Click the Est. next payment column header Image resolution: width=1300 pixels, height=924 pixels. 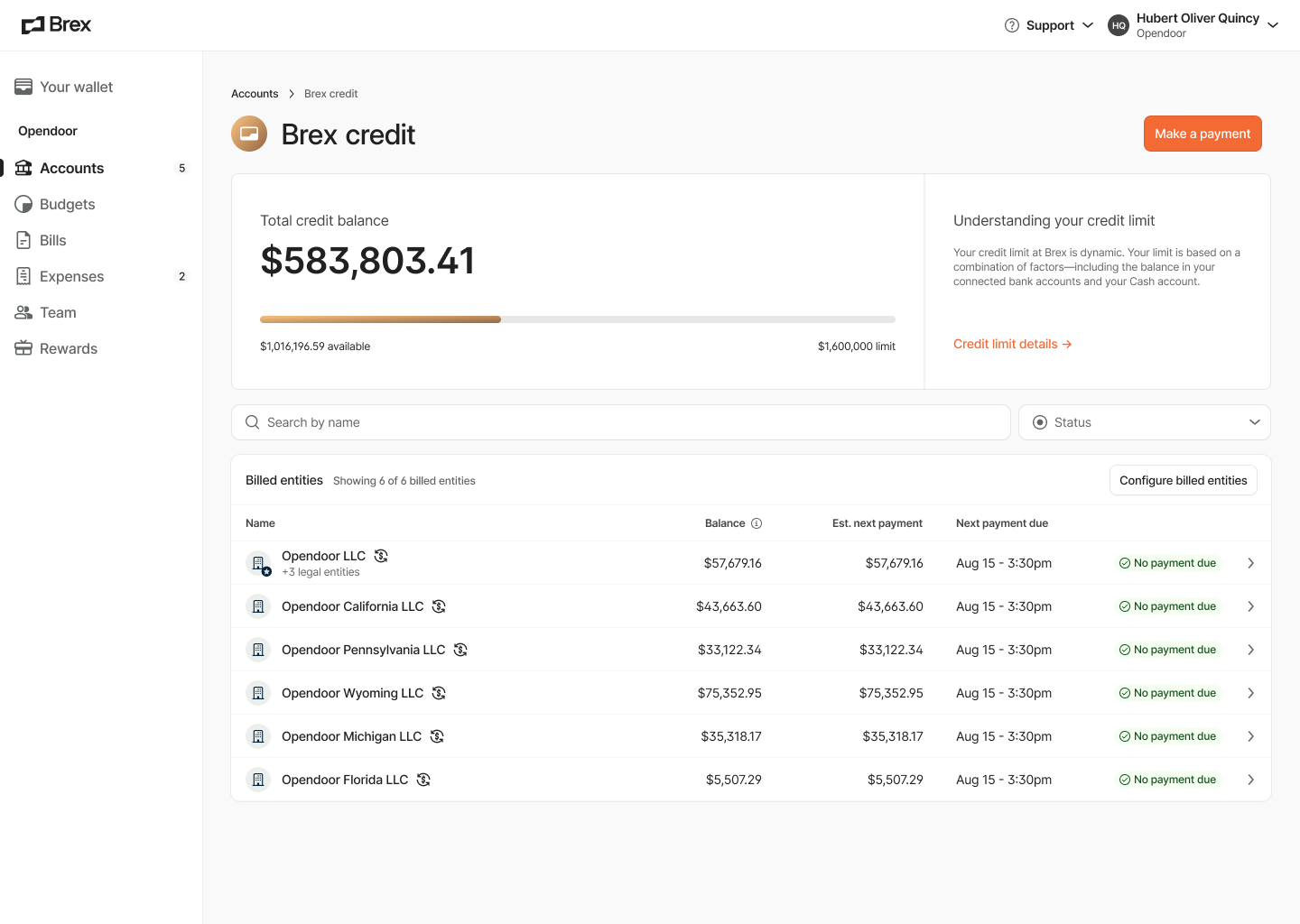click(877, 523)
